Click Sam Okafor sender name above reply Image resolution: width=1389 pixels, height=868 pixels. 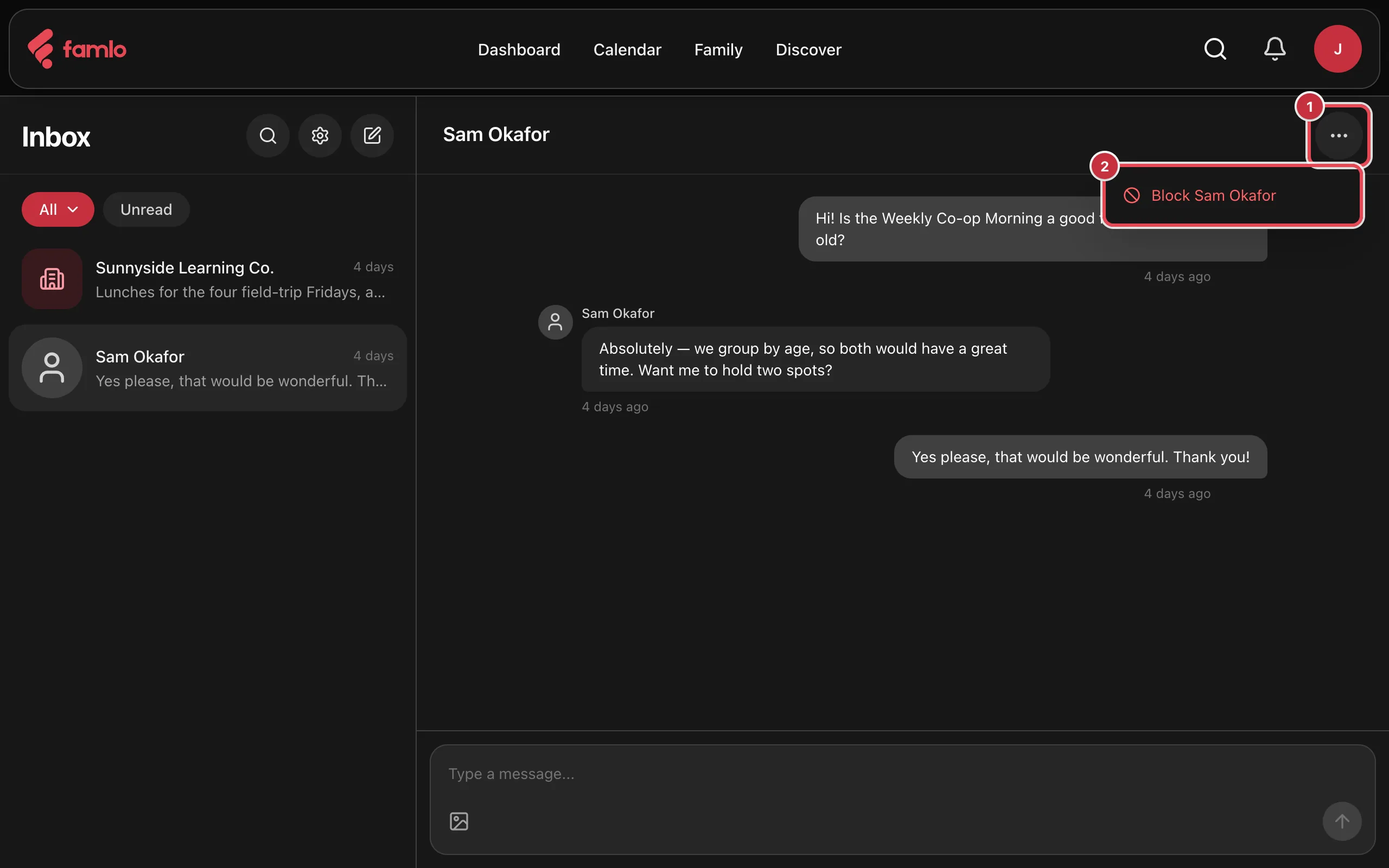[x=617, y=314]
